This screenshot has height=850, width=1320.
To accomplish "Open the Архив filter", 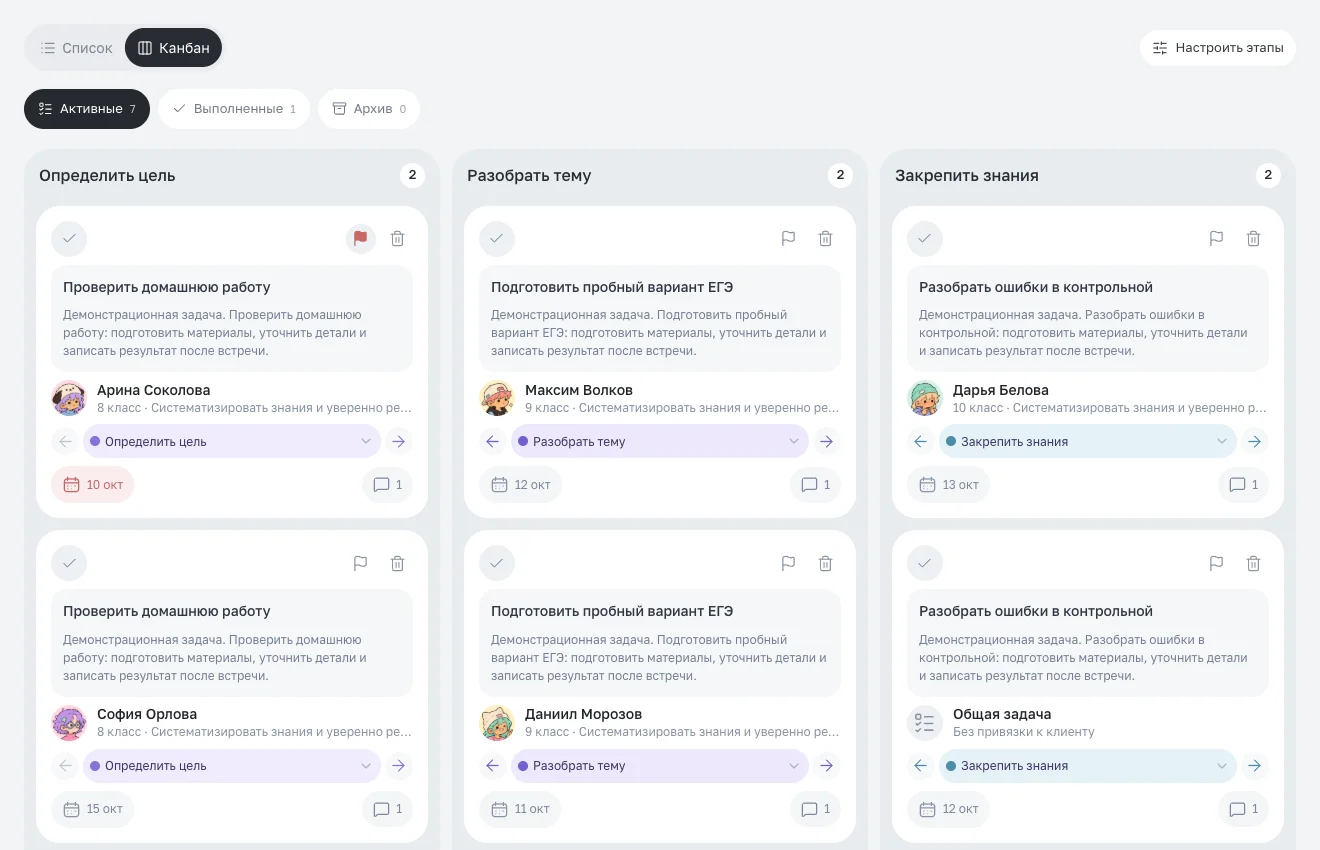I will [x=369, y=109].
